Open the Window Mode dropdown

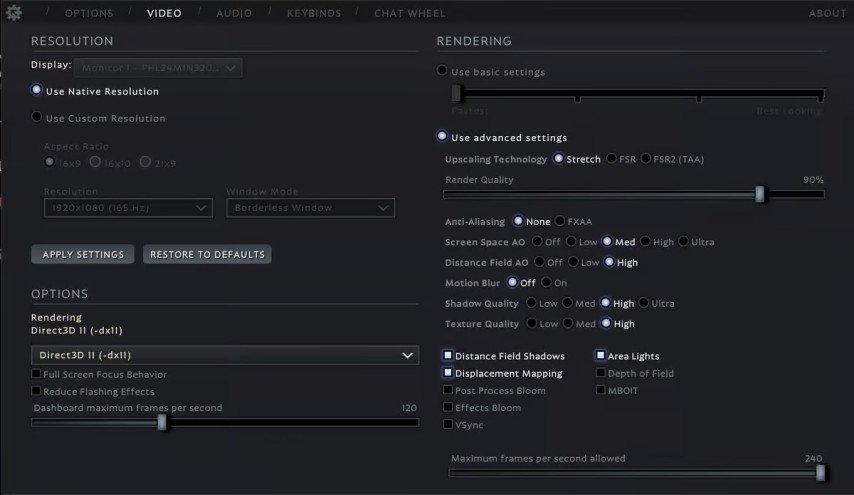[x=310, y=208]
